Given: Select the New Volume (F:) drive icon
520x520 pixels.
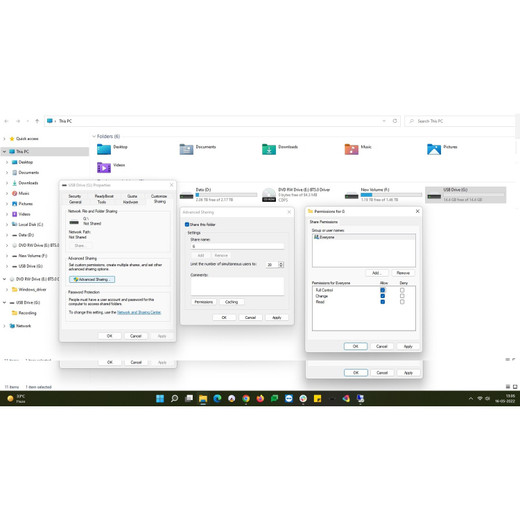Looking at the screenshot, I should click(351, 196).
